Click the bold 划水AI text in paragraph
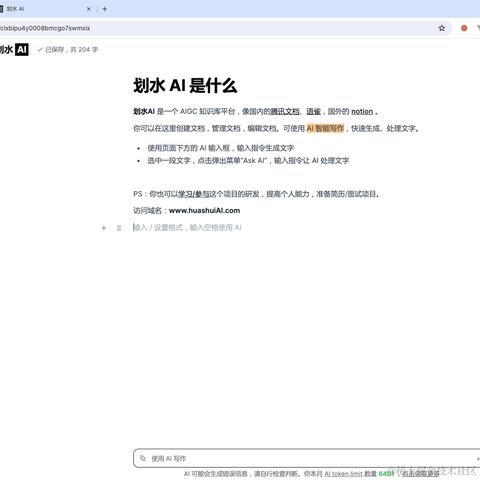This screenshot has width=480, height=480. (x=144, y=111)
